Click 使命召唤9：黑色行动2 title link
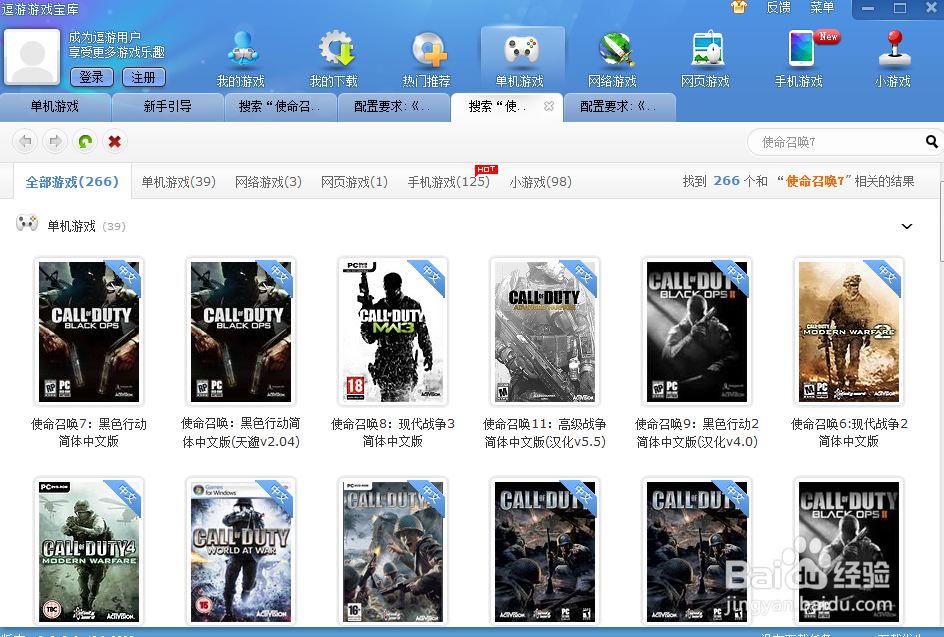This screenshot has height=637, width=944. pos(697,433)
